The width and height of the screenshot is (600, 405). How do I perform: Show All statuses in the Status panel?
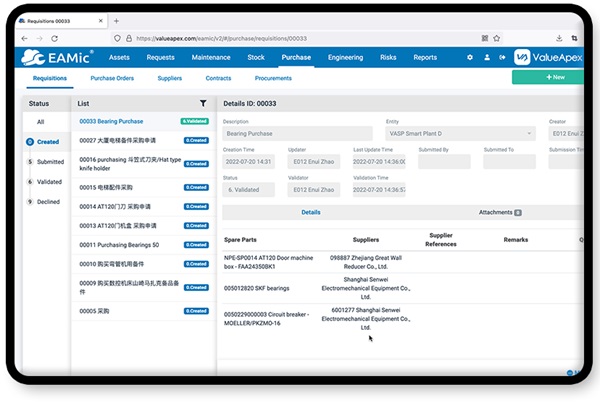pos(41,122)
